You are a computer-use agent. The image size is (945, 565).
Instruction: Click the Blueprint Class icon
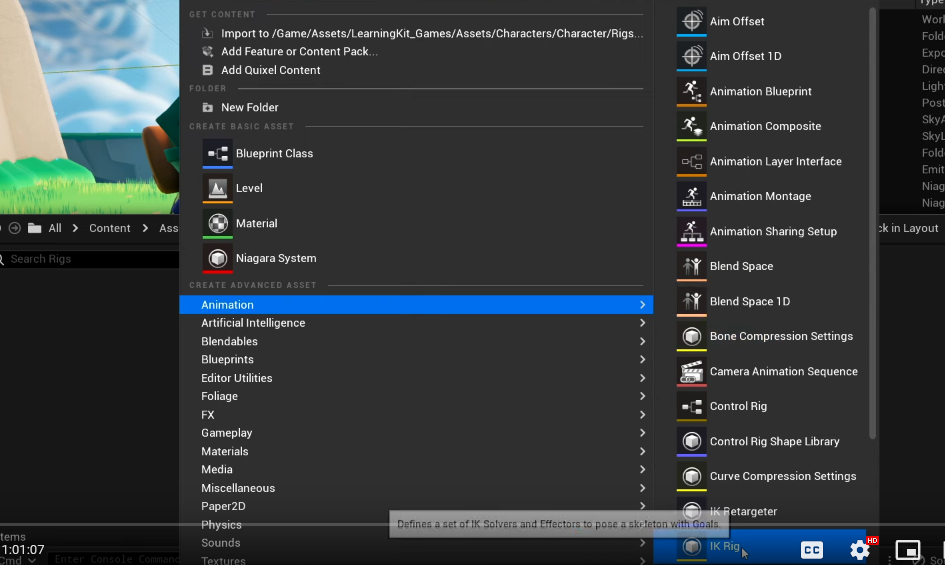tap(218, 153)
